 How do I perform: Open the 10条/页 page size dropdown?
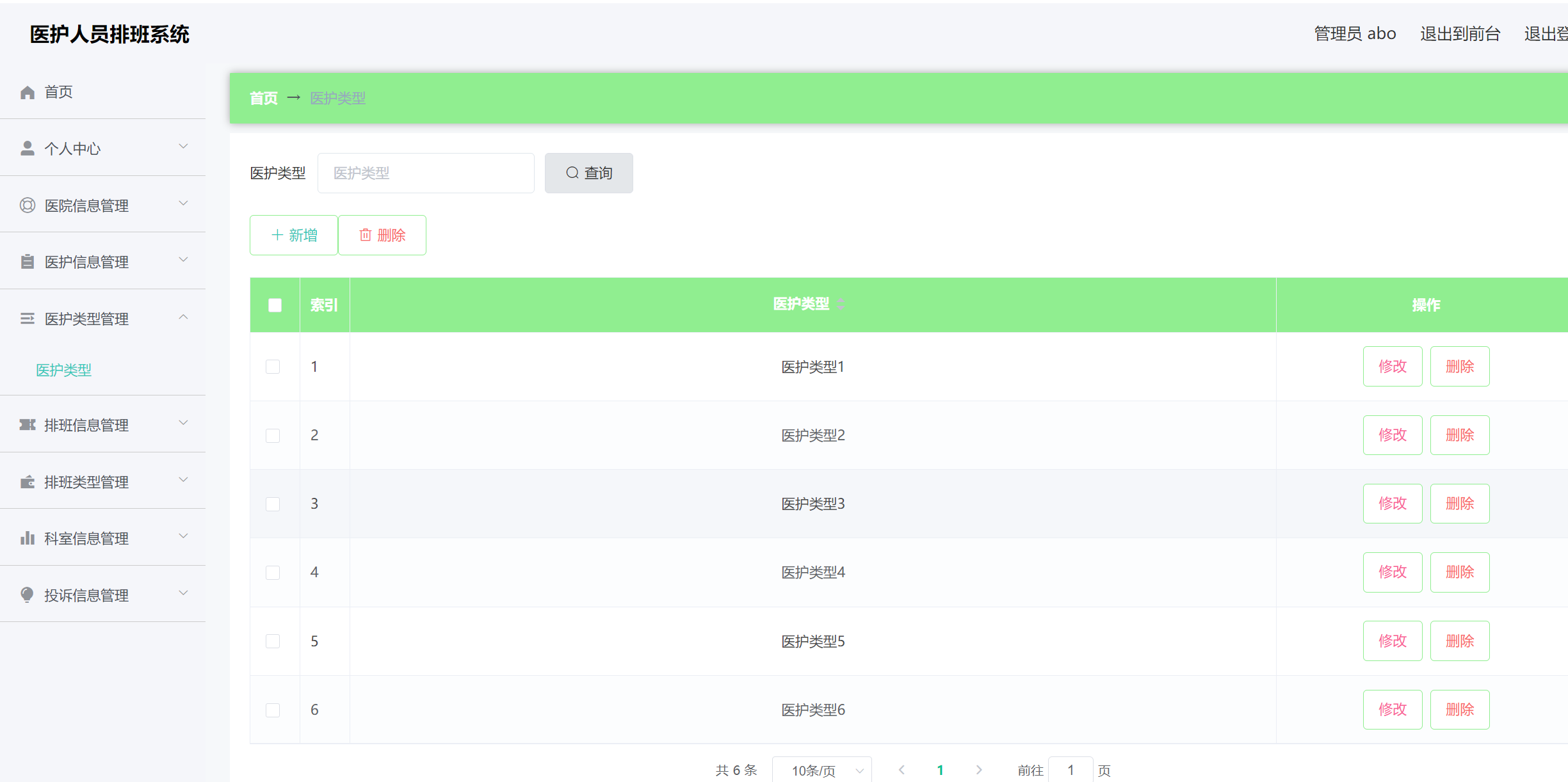821,770
